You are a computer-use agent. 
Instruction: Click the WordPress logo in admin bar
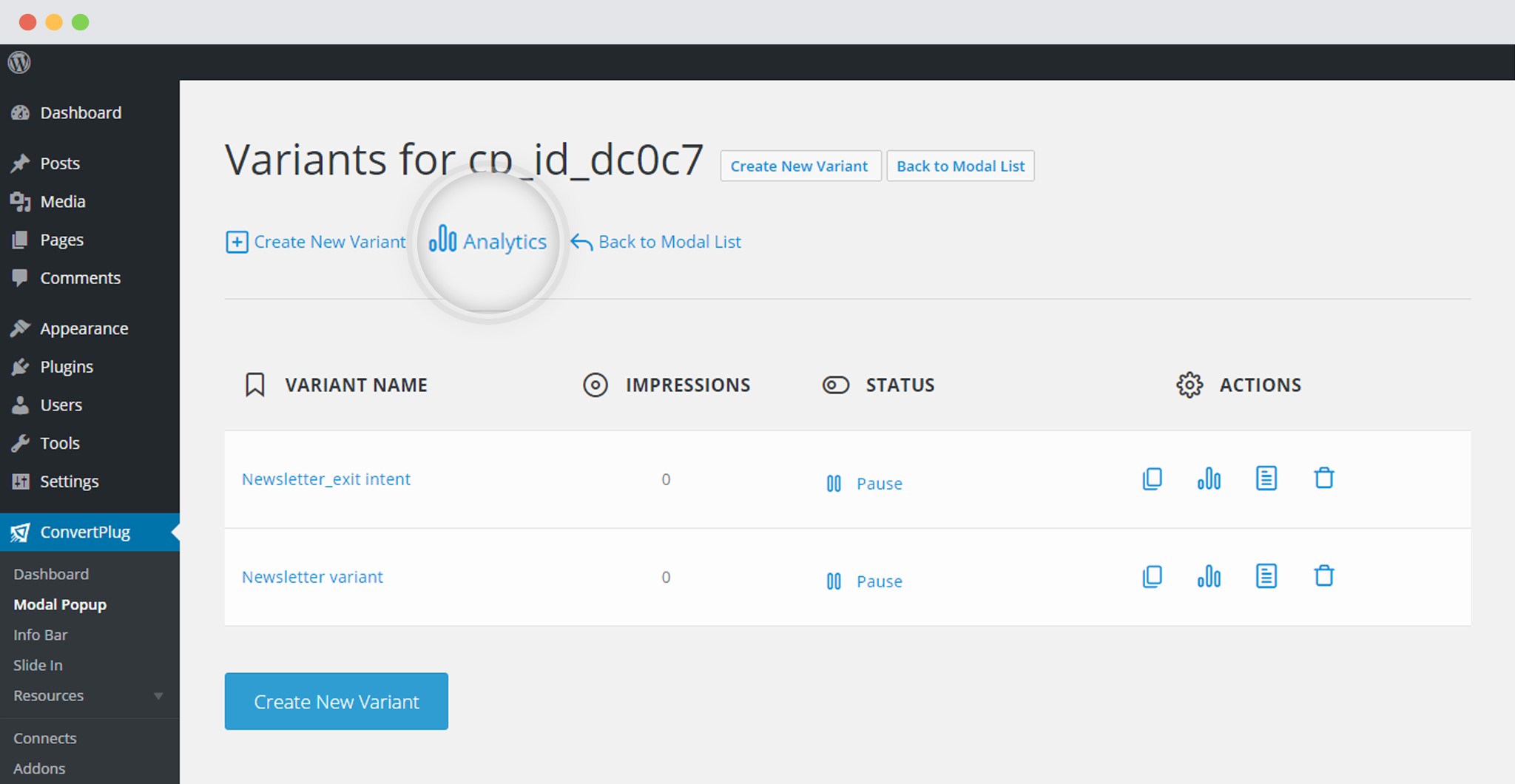tap(19, 62)
